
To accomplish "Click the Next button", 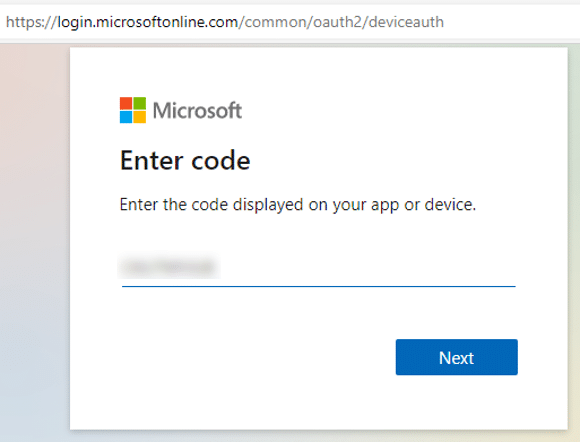I will (x=456, y=357).
